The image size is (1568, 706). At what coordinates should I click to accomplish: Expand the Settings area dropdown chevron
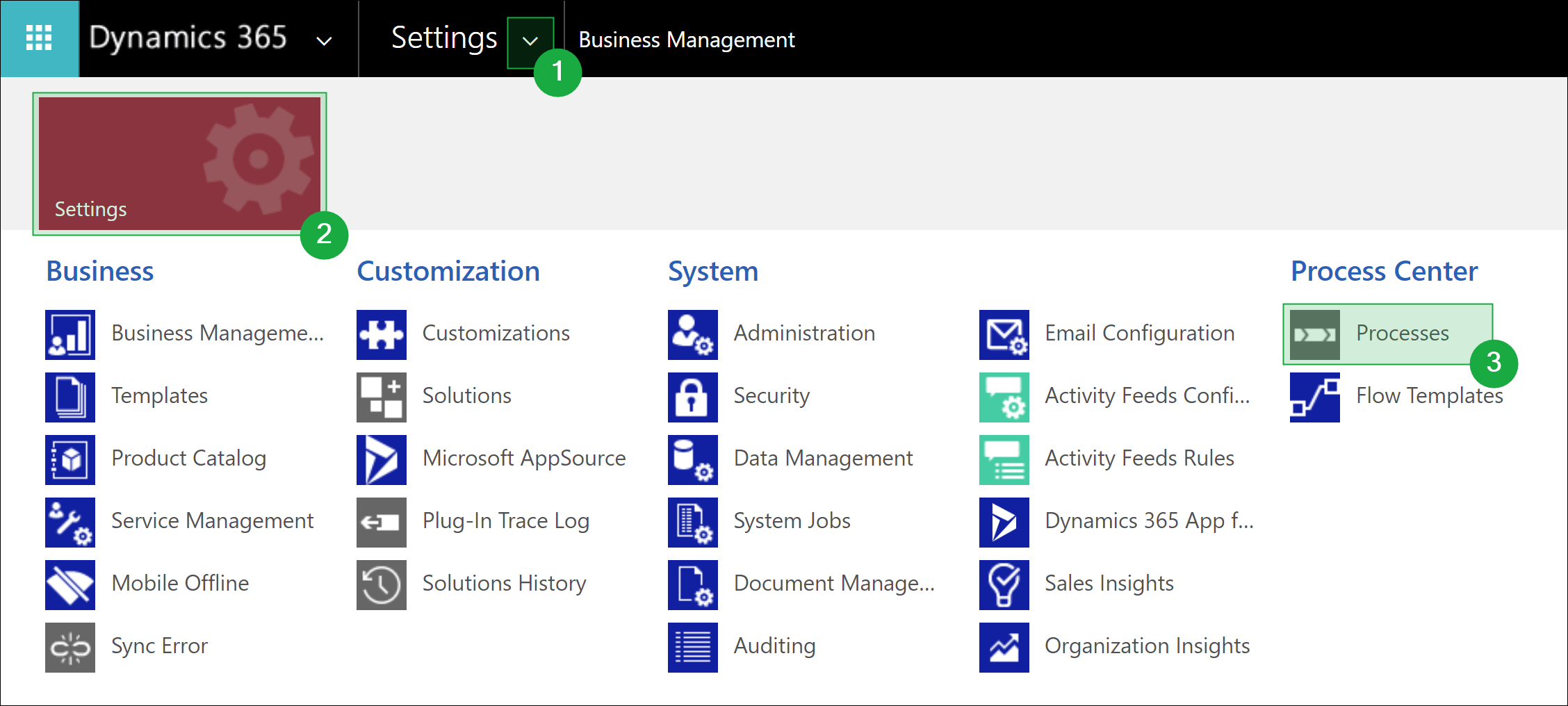click(530, 42)
